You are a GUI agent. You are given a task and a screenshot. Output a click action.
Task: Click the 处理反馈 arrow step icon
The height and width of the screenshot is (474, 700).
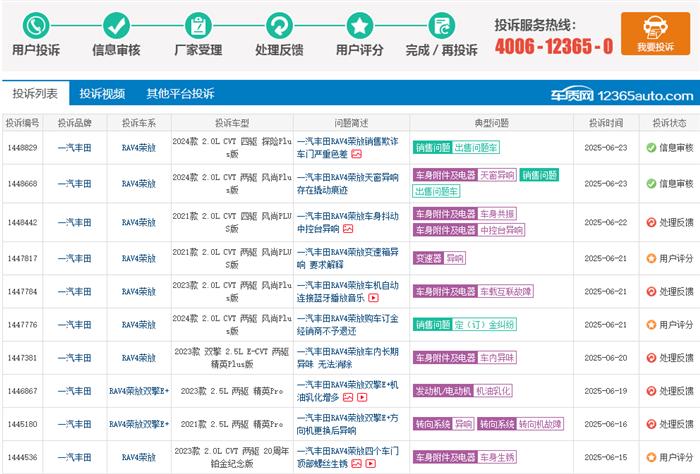tap(279, 25)
